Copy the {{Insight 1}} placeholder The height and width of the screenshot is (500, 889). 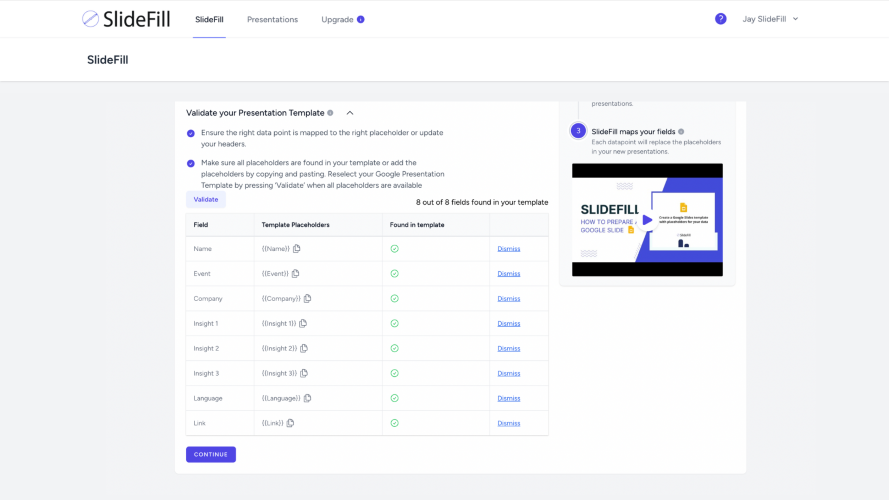coord(303,323)
